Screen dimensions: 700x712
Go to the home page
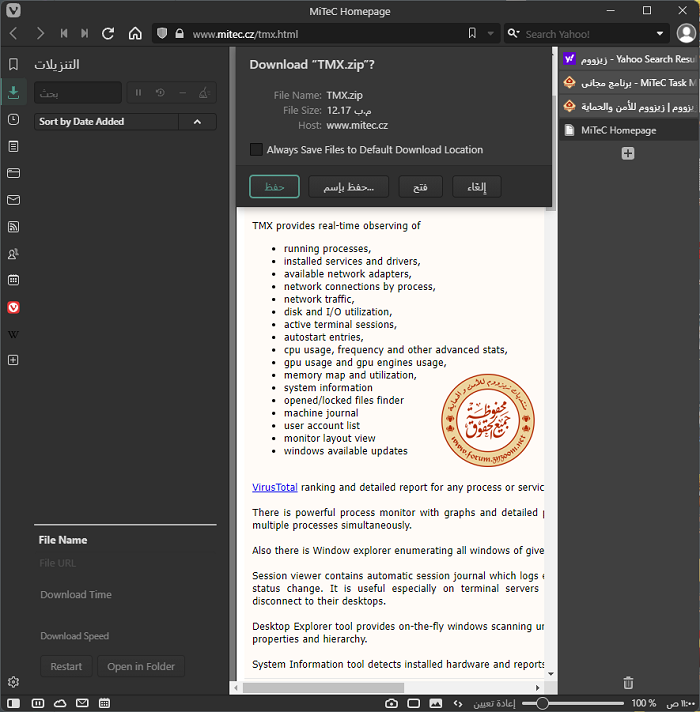click(135, 34)
